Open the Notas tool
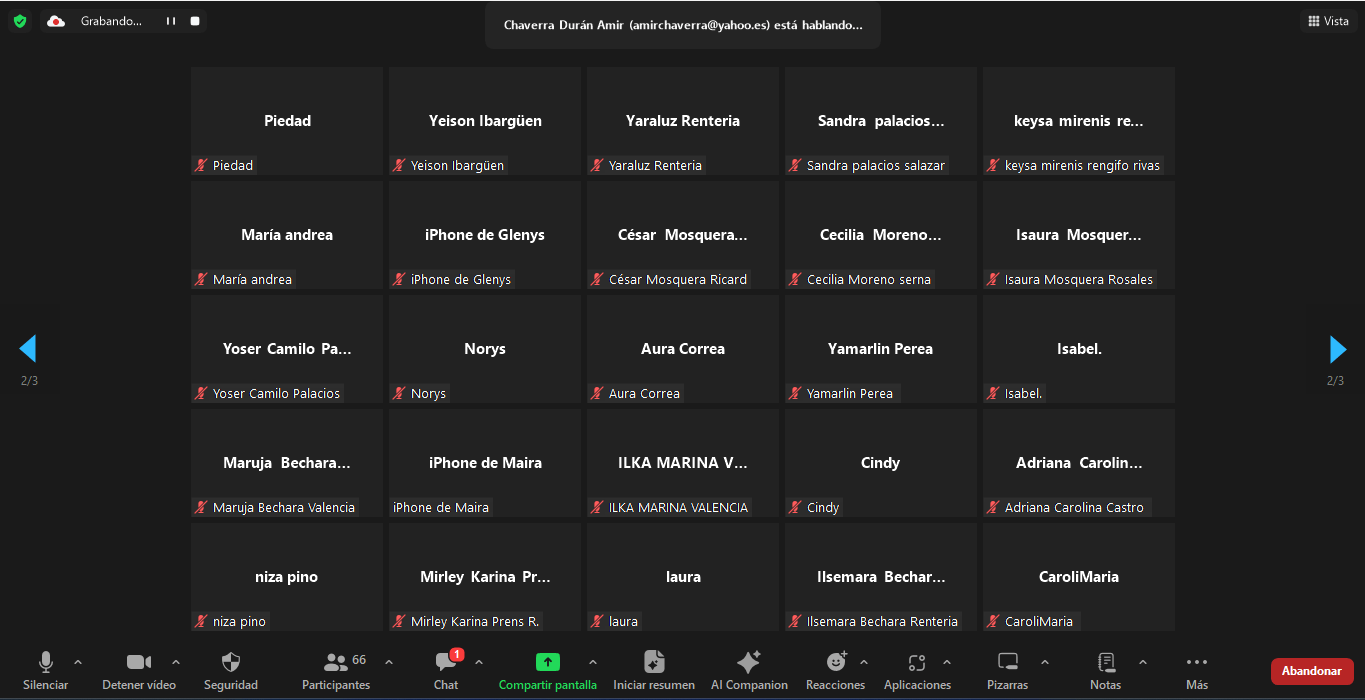Image resolution: width=1365 pixels, height=700 pixels. (x=1106, y=663)
